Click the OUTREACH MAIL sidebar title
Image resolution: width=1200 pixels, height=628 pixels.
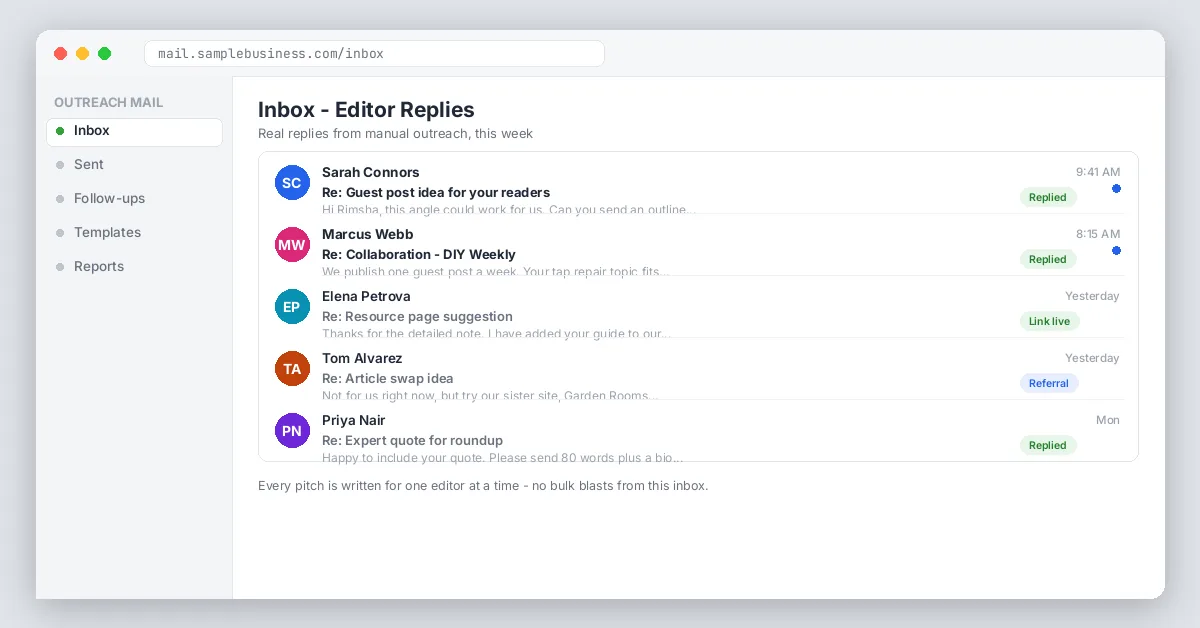point(108,102)
